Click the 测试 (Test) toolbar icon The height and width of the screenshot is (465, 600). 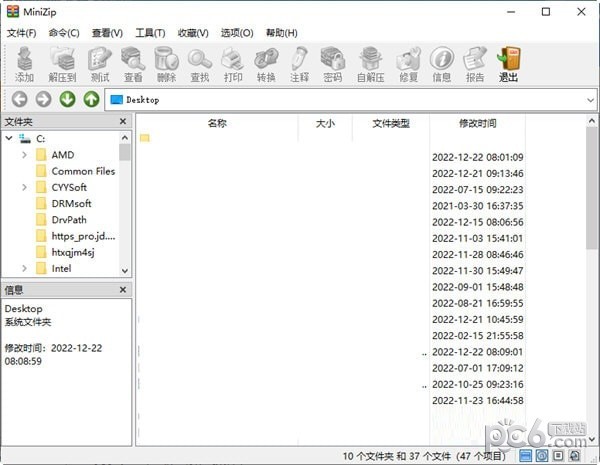[x=100, y=64]
